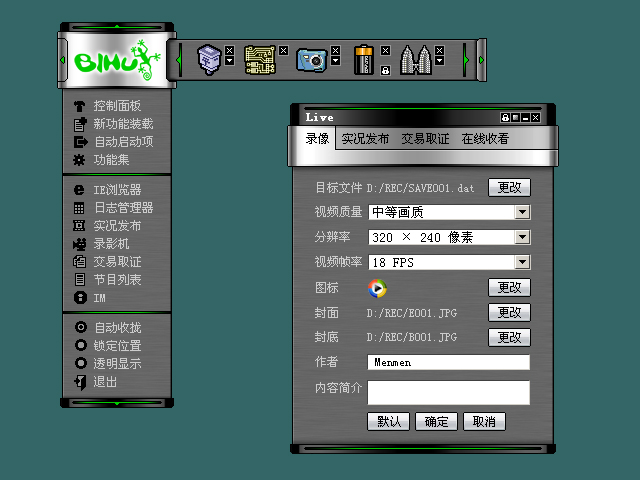Click the exit door icon beside 退出
The image size is (640, 480).
point(80,382)
